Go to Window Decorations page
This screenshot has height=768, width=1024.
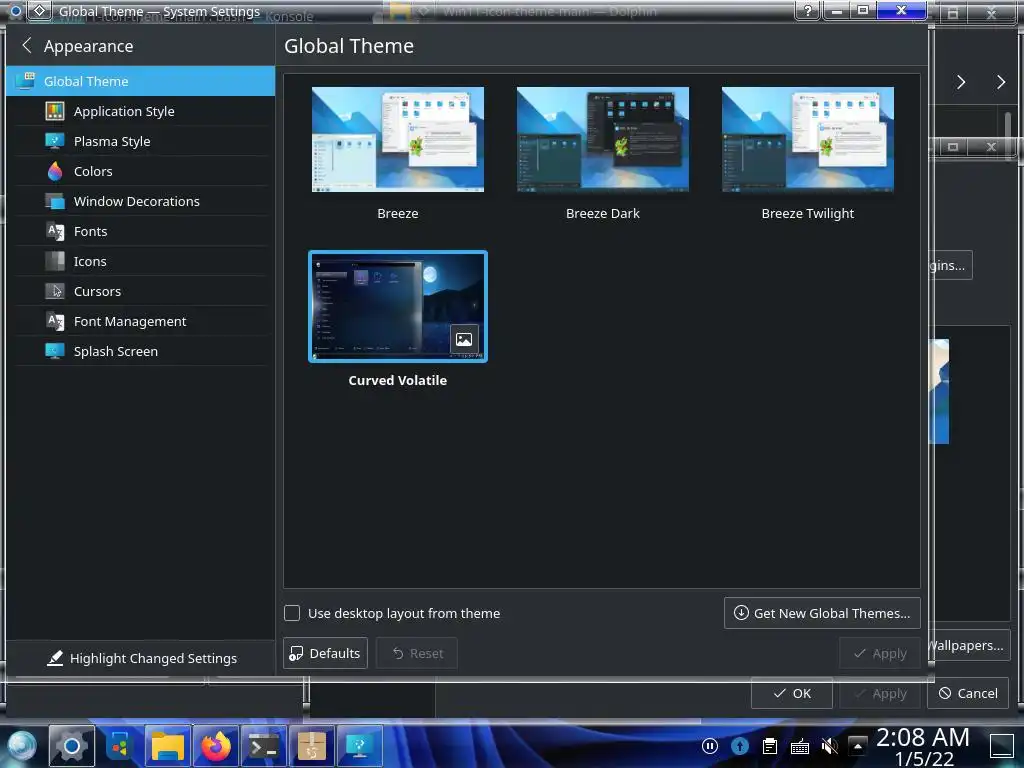[140, 201]
